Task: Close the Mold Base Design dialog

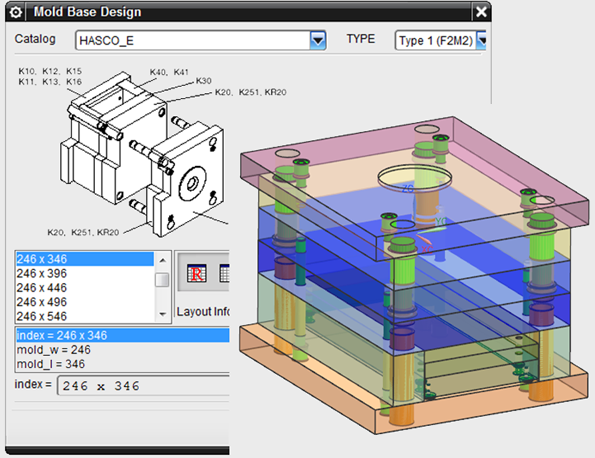Action: coord(481,12)
